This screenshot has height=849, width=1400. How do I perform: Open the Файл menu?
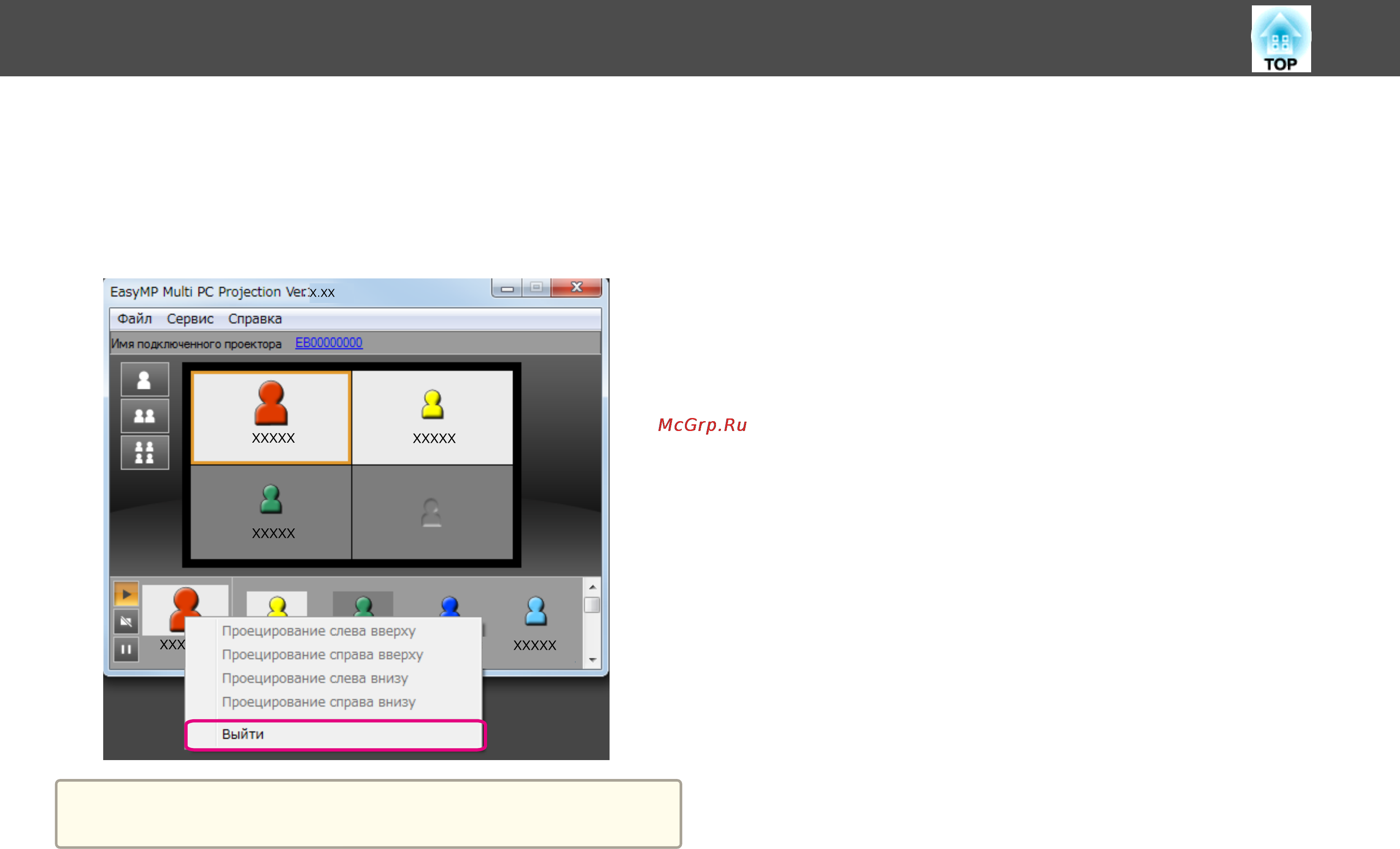(135, 319)
